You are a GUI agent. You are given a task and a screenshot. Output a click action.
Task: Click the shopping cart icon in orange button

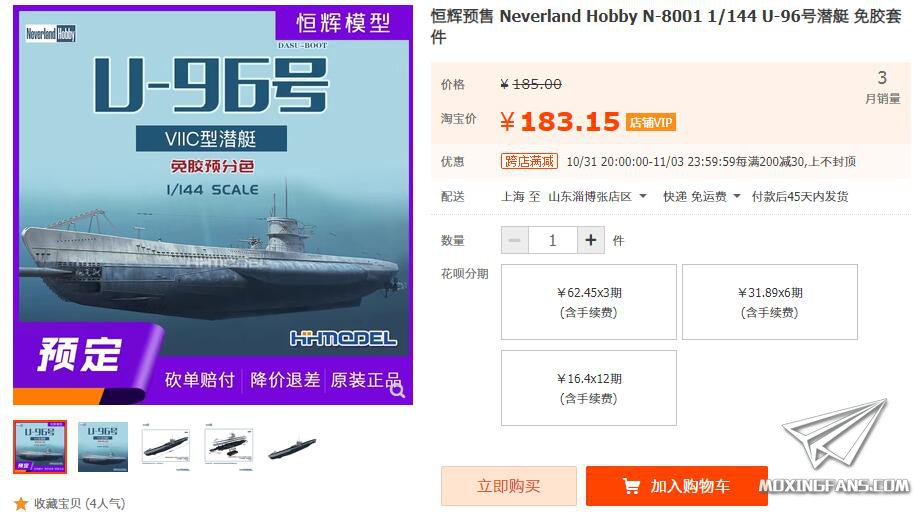tap(631, 486)
